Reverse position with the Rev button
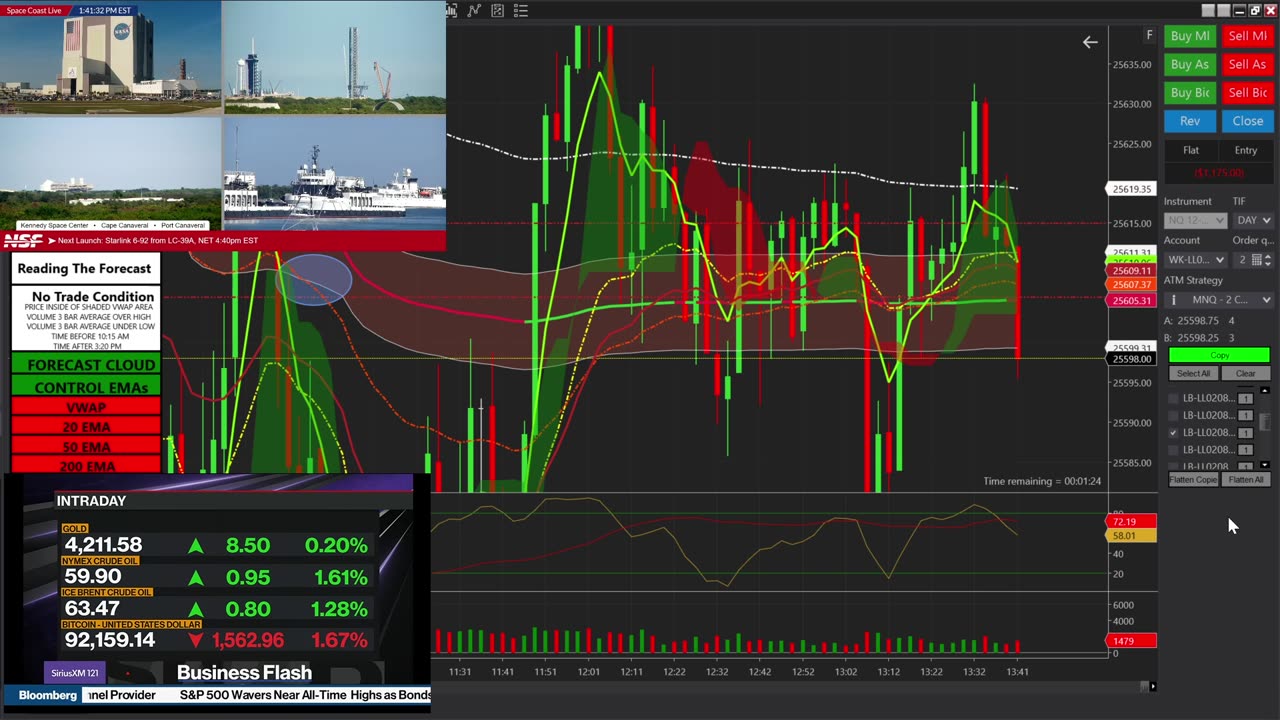1280x720 pixels. coord(1190,121)
